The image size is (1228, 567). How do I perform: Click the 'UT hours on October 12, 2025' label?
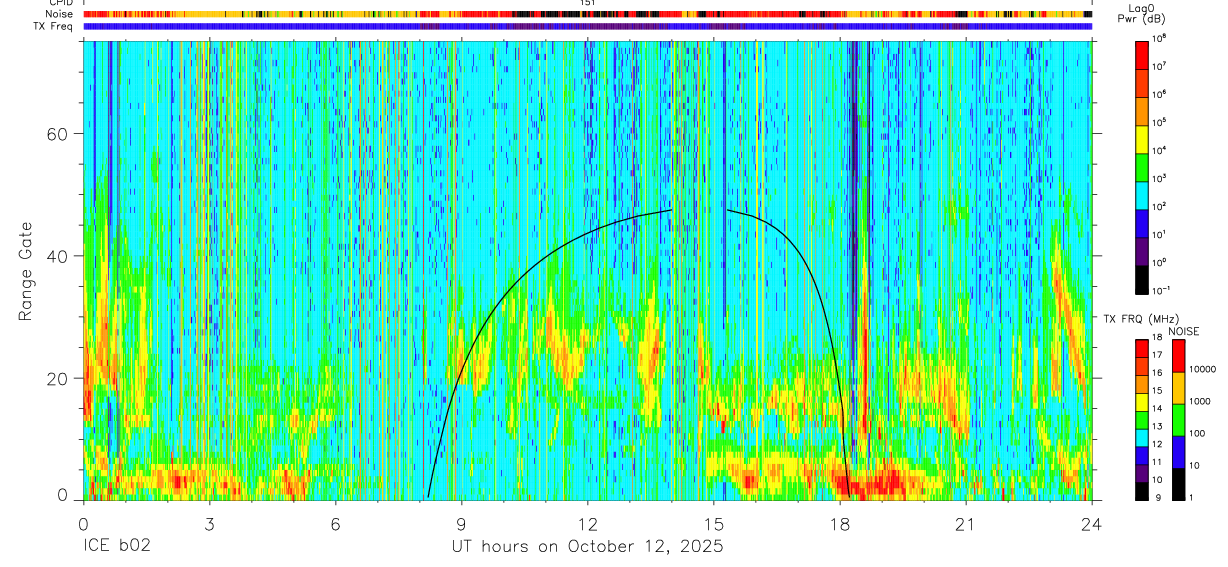(586, 547)
